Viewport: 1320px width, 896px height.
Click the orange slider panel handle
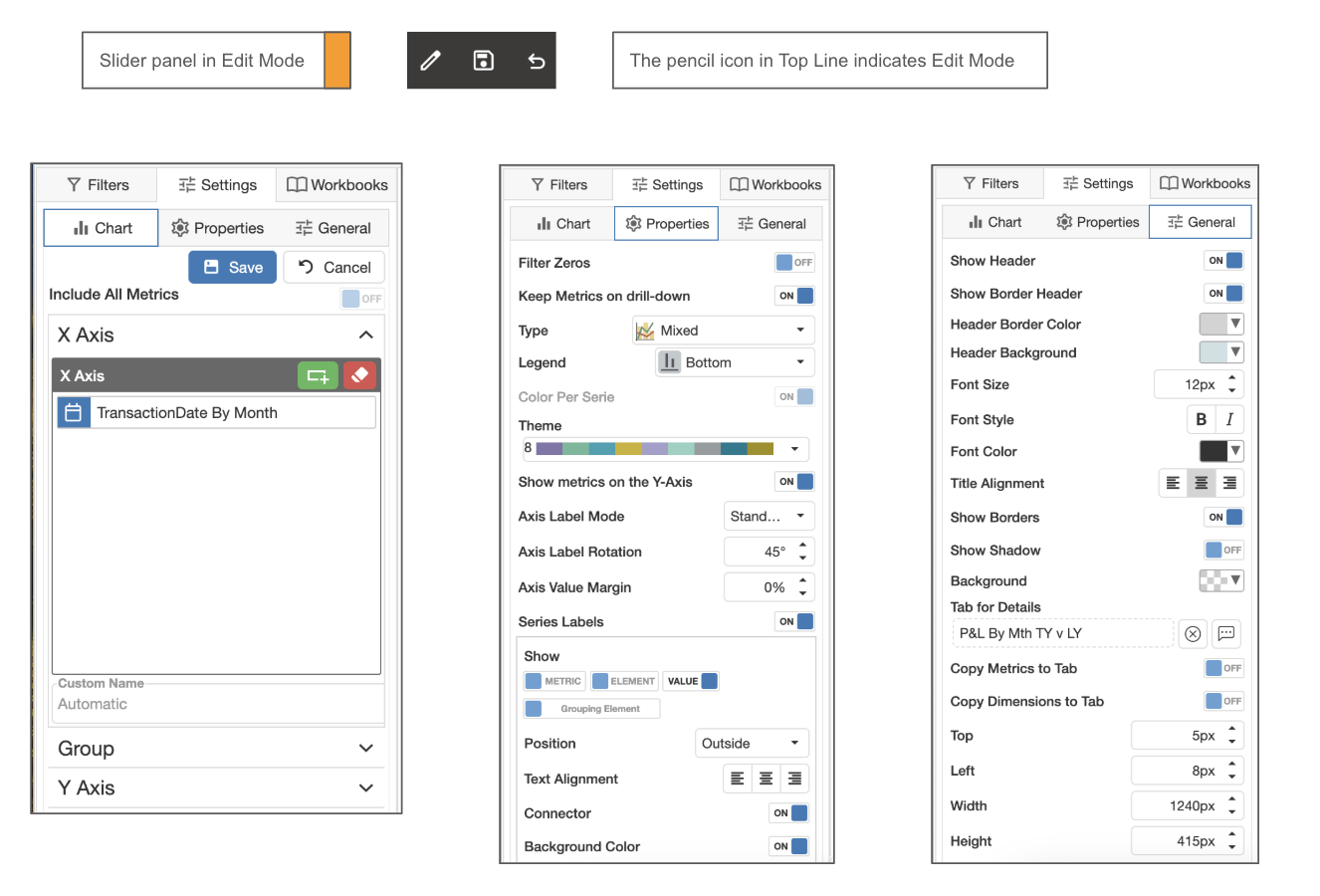[337, 61]
